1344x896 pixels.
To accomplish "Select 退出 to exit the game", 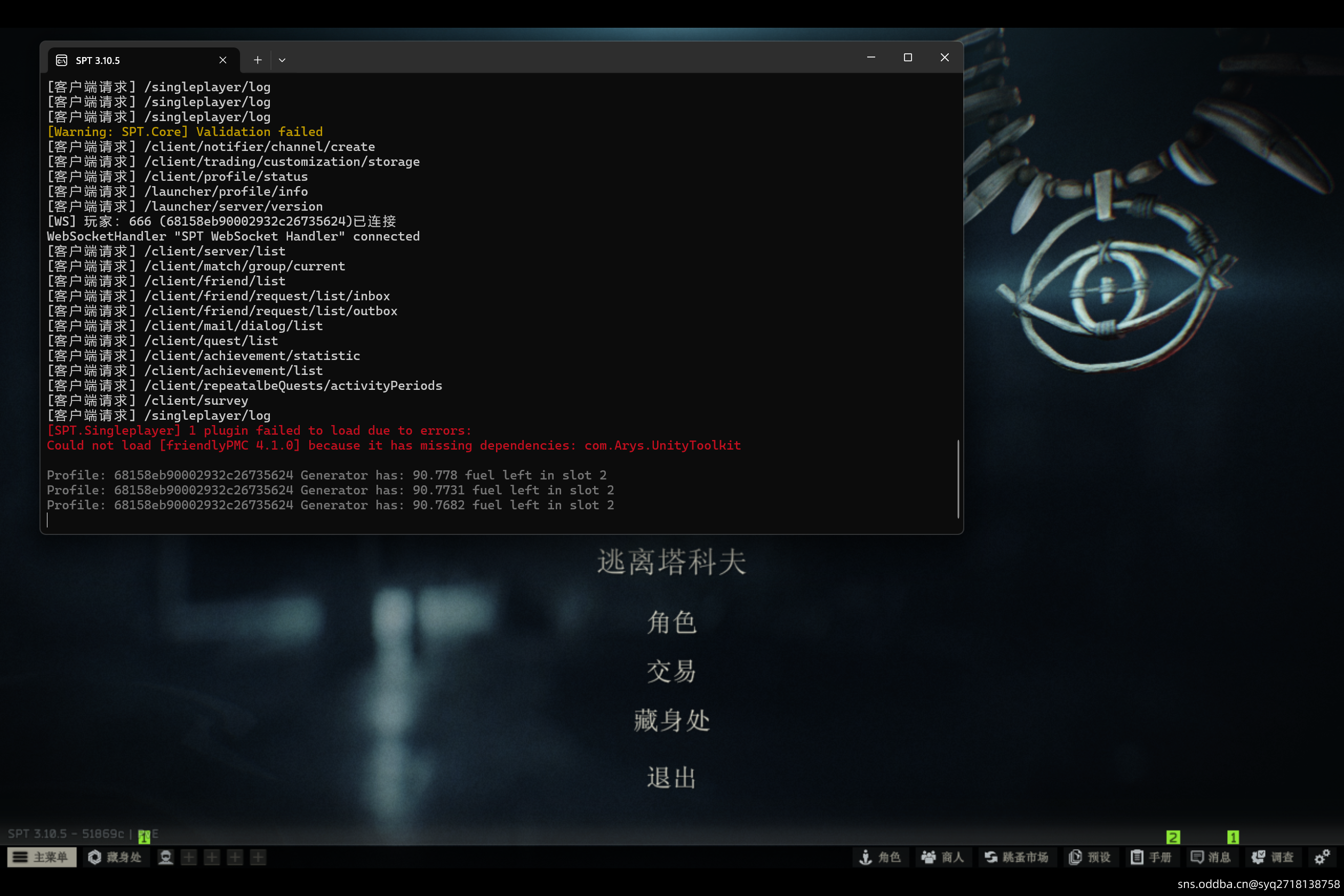I will (x=672, y=778).
